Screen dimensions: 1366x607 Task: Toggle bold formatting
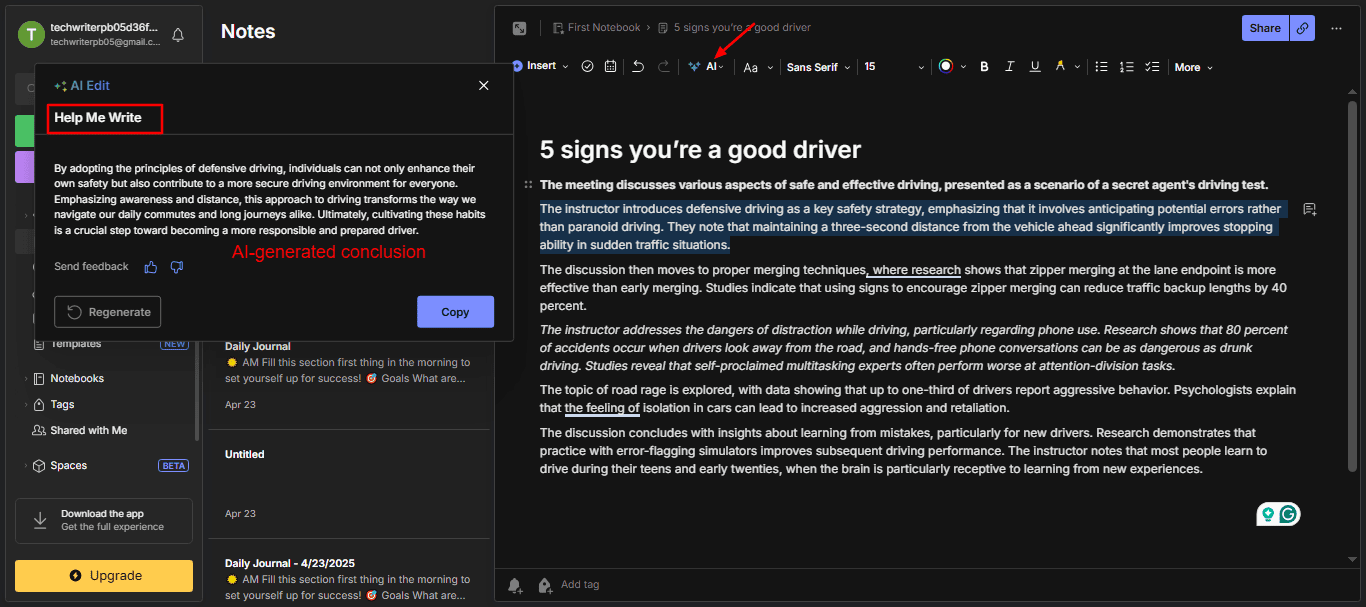984,67
